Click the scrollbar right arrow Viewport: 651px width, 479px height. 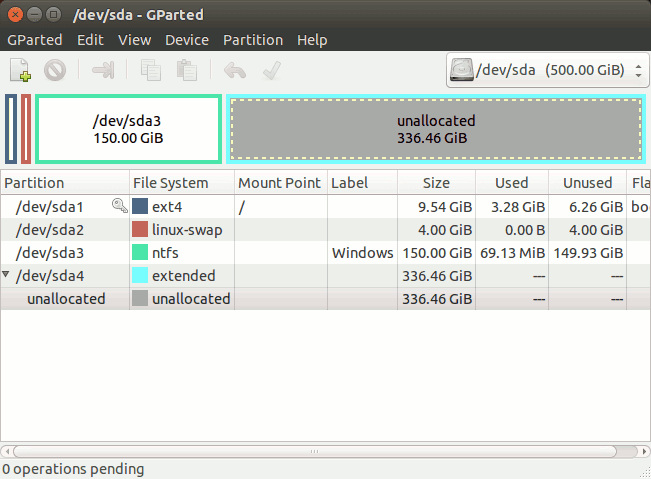(644, 451)
